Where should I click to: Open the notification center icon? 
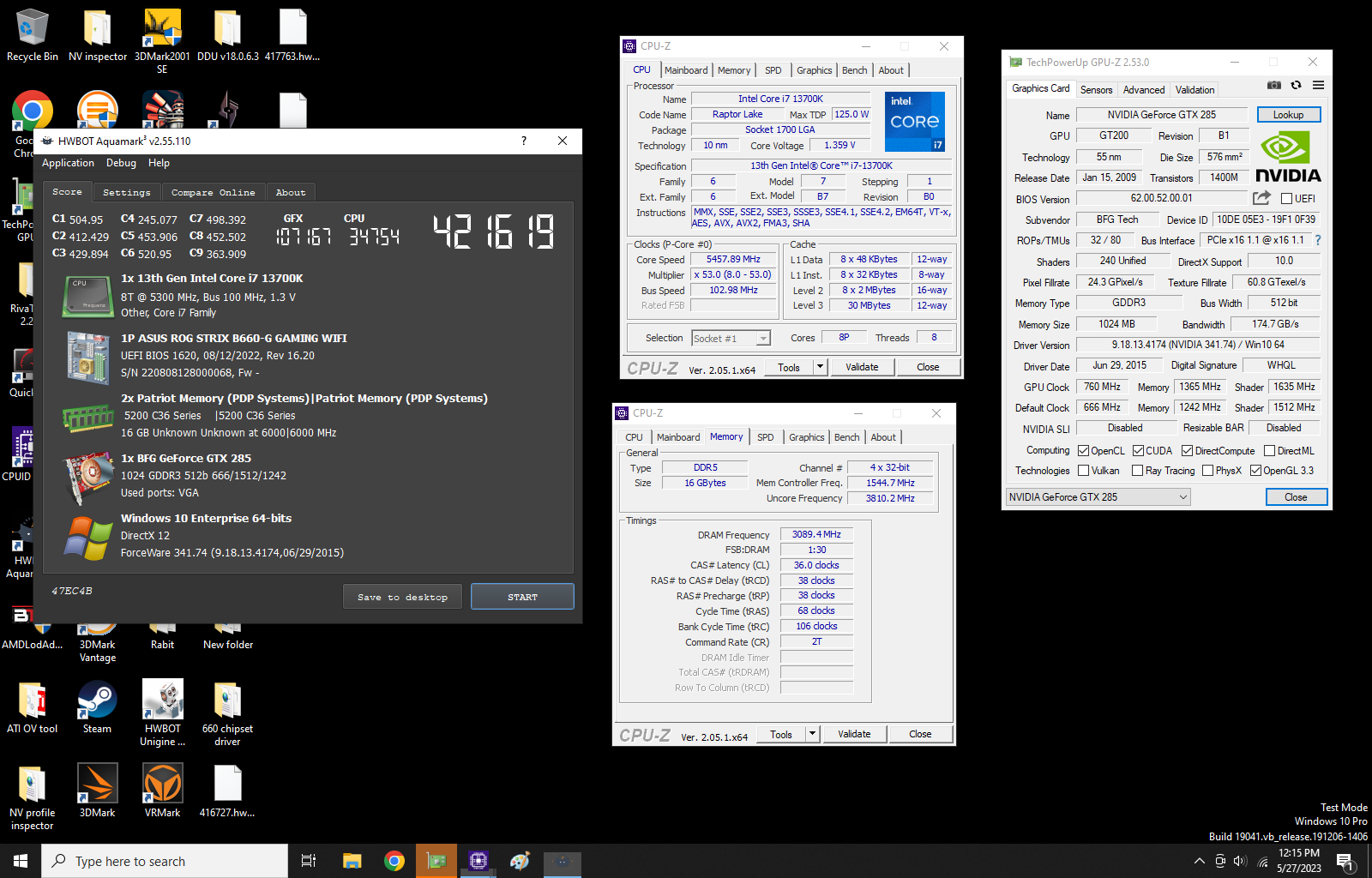[x=1345, y=861]
